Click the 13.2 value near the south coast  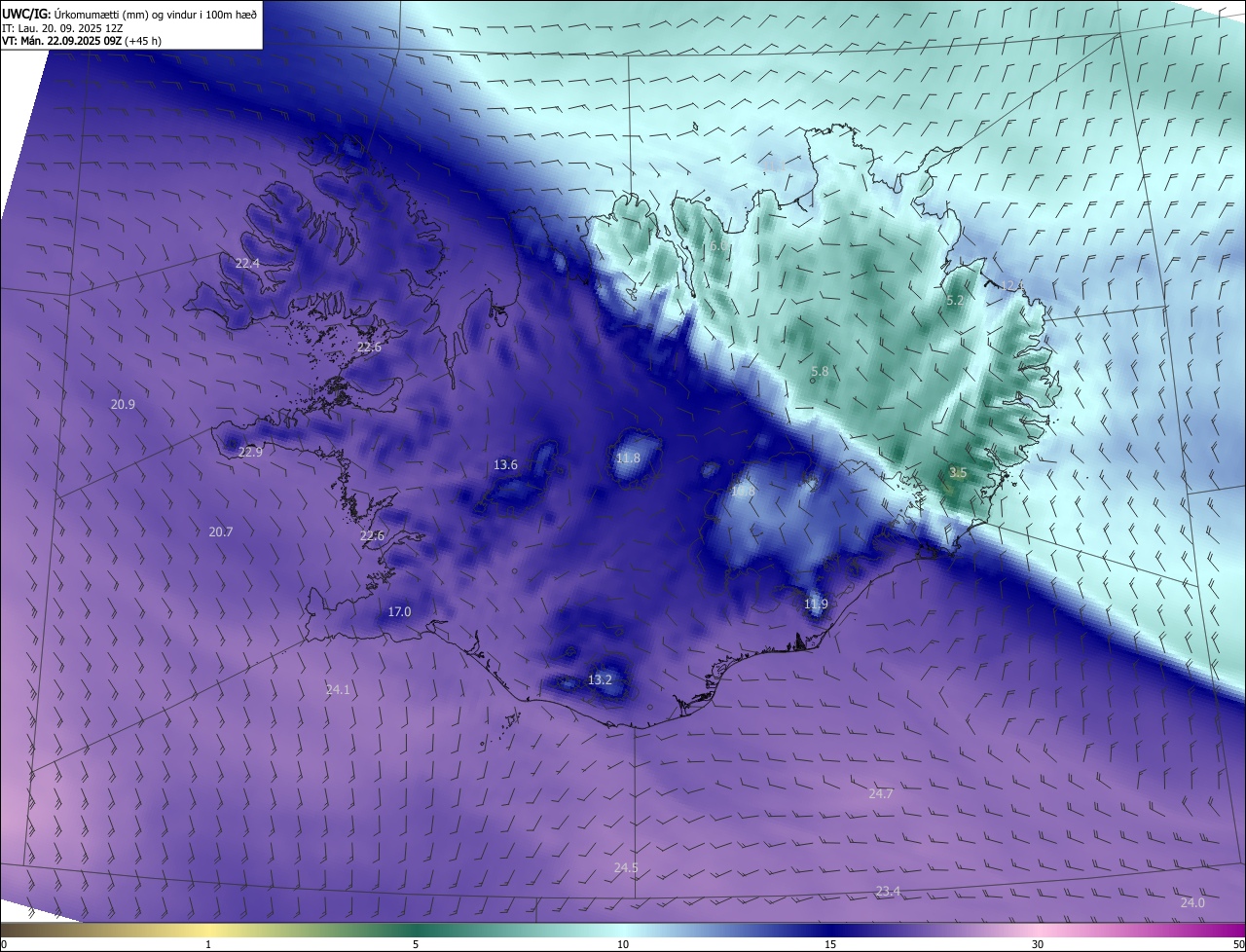[600, 679]
